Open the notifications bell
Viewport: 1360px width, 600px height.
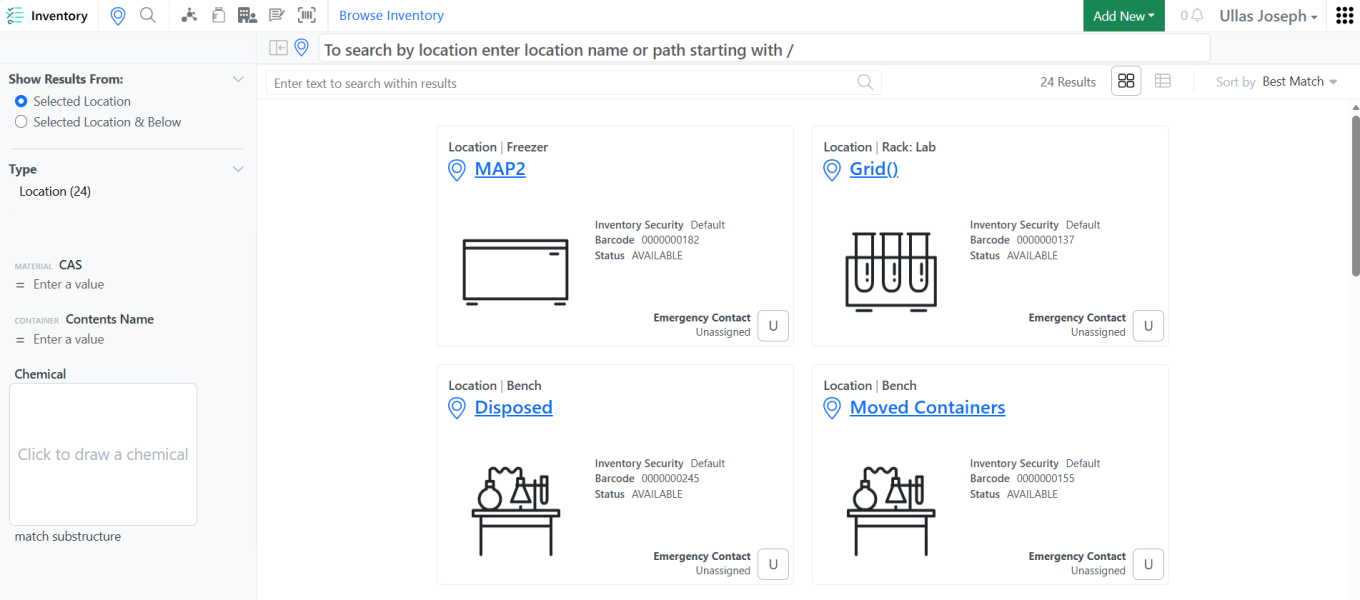(1197, 16)
